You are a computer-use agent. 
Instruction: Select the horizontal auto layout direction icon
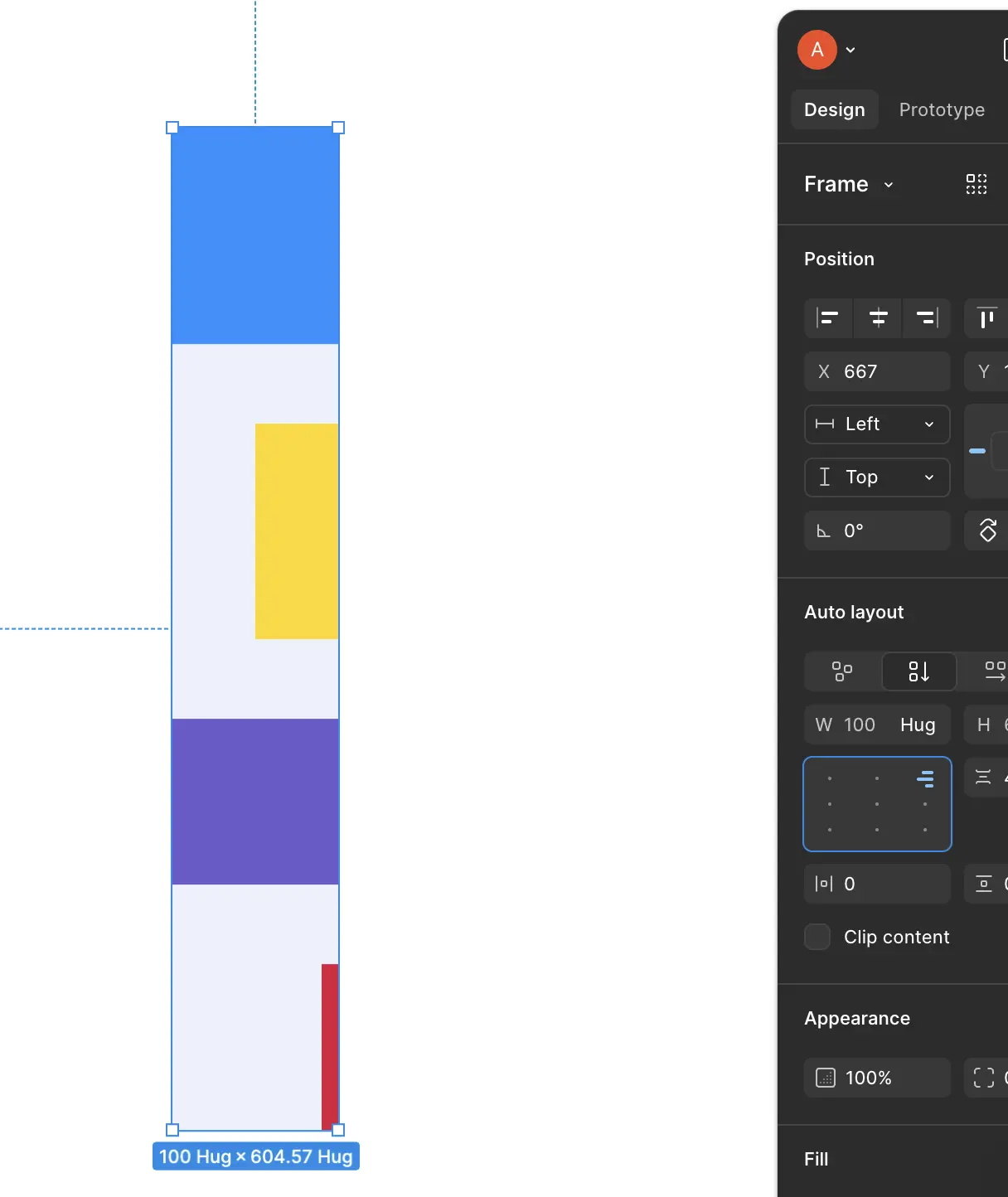(994, 671)
